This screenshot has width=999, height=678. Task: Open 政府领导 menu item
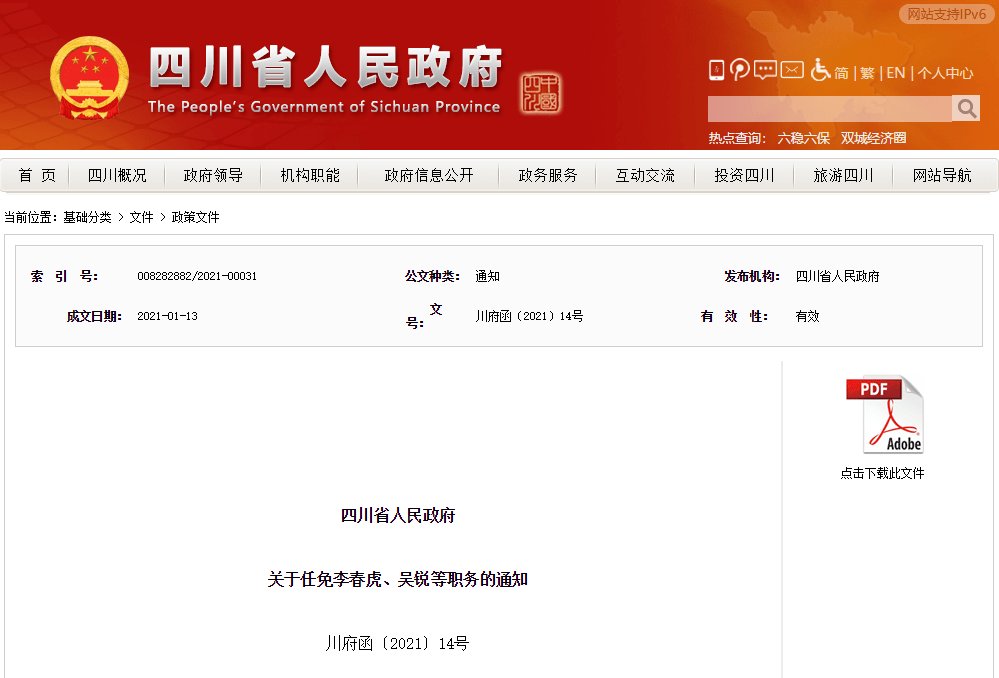(213, 175)
